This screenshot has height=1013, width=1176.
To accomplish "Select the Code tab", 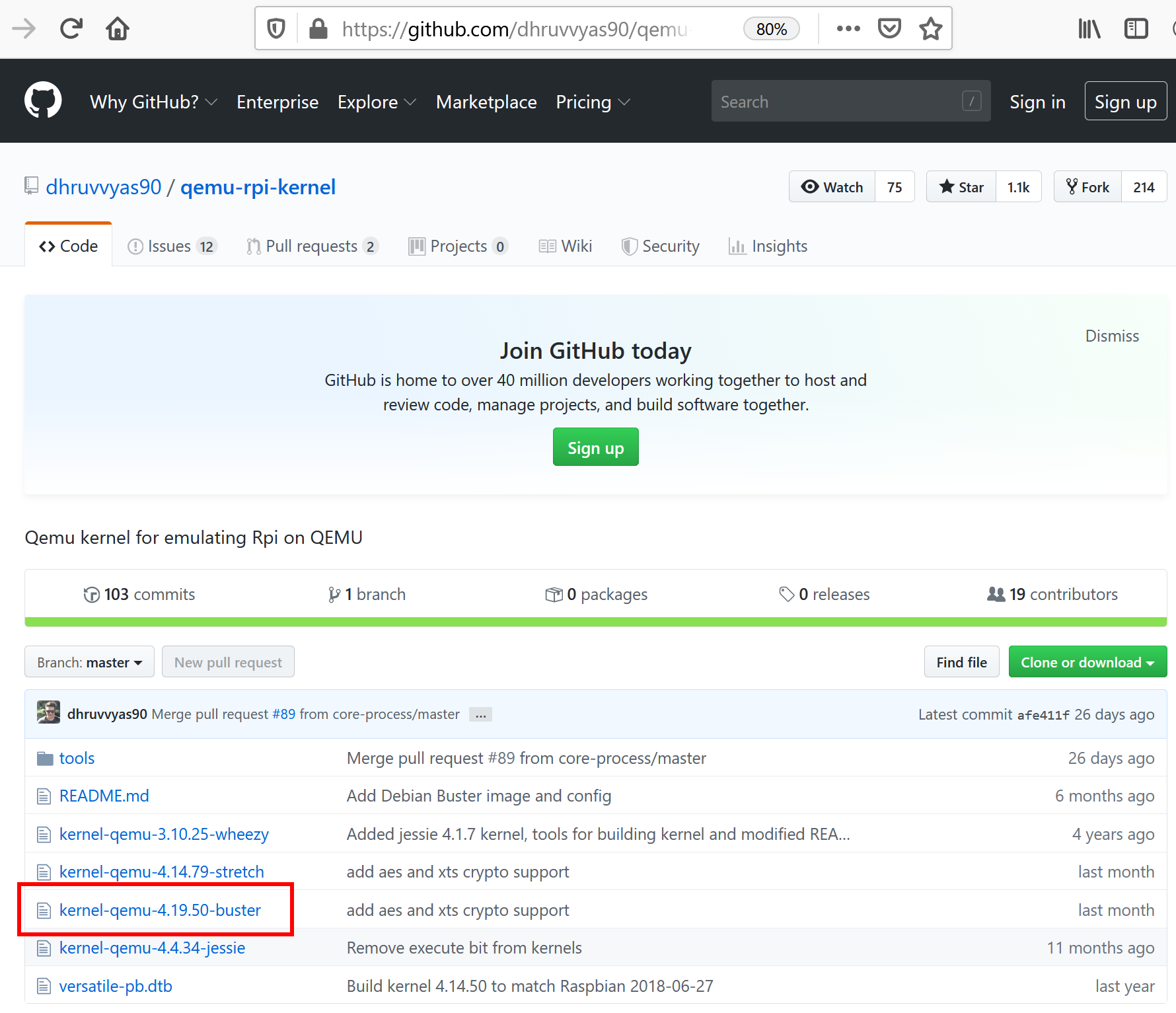I will (x=68, y=246).
